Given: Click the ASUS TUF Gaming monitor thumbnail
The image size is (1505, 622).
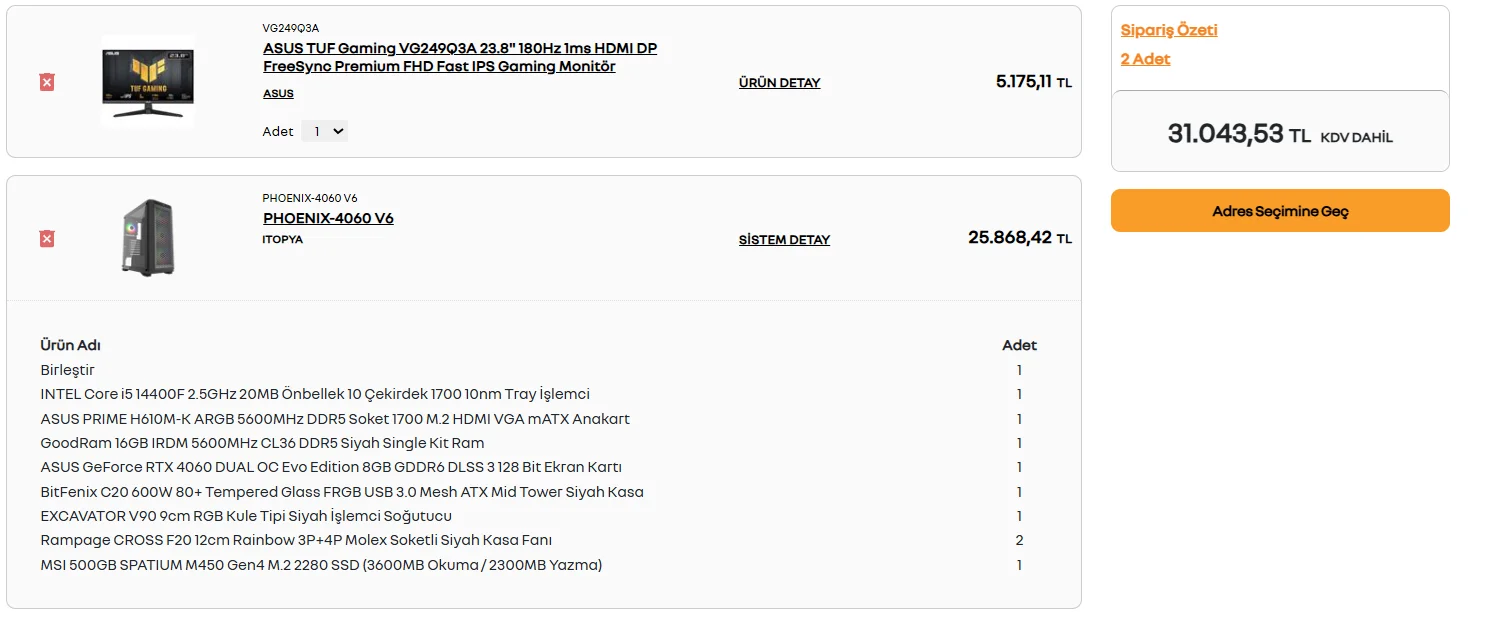Looking at the screenshot, I should pos(148,81).
